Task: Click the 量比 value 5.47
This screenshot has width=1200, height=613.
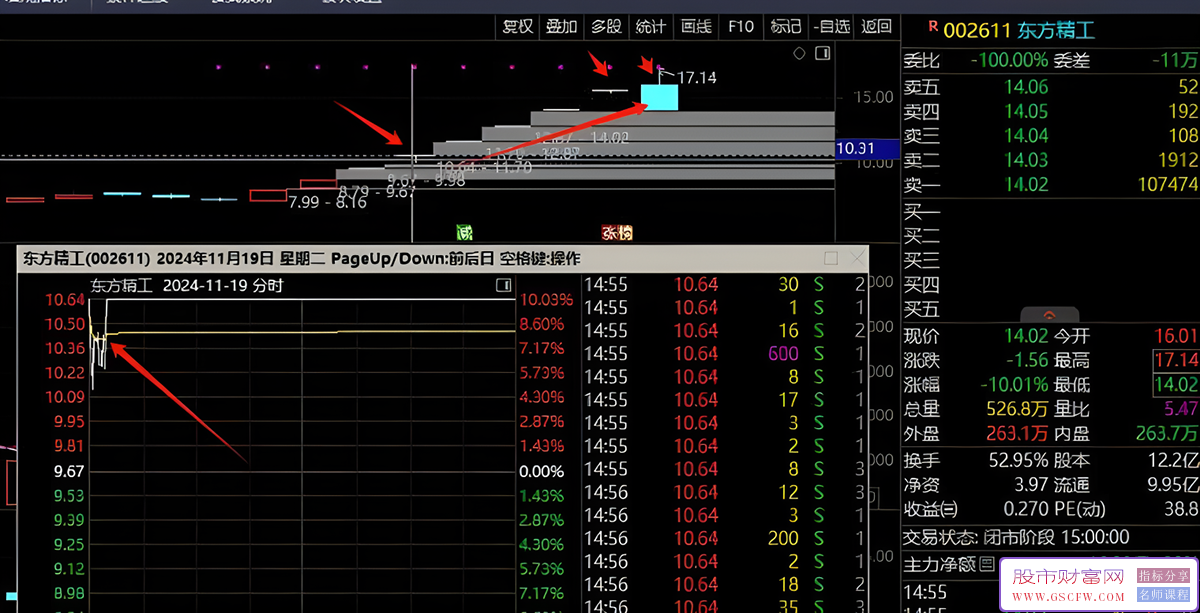Action: [x=1181, y=409]
